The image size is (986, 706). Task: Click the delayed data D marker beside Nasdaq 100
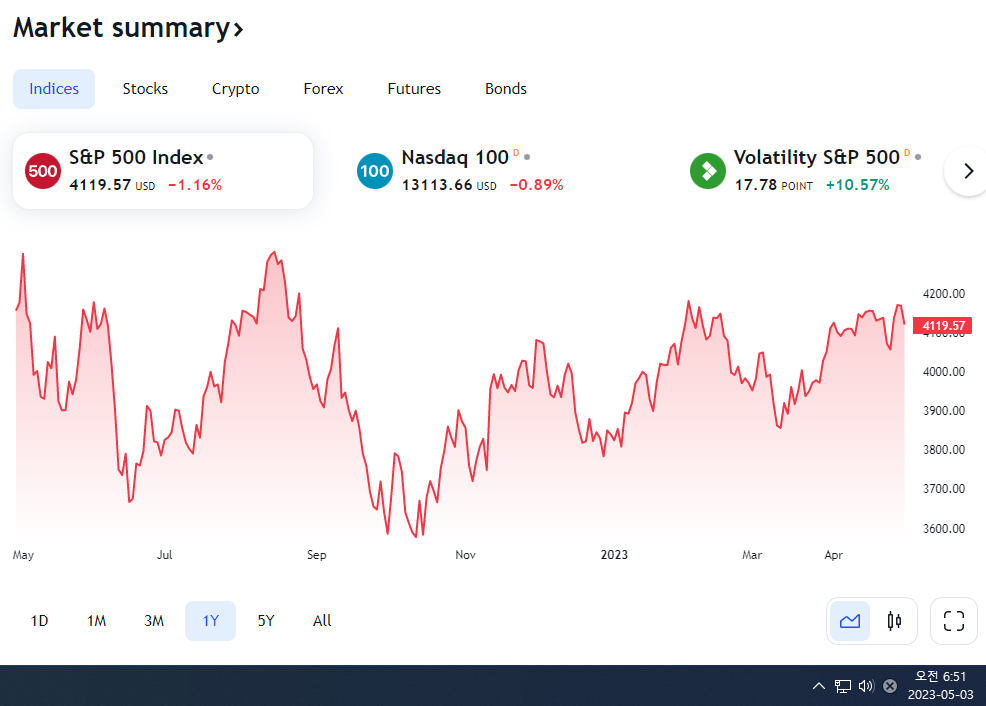[516, 152]
